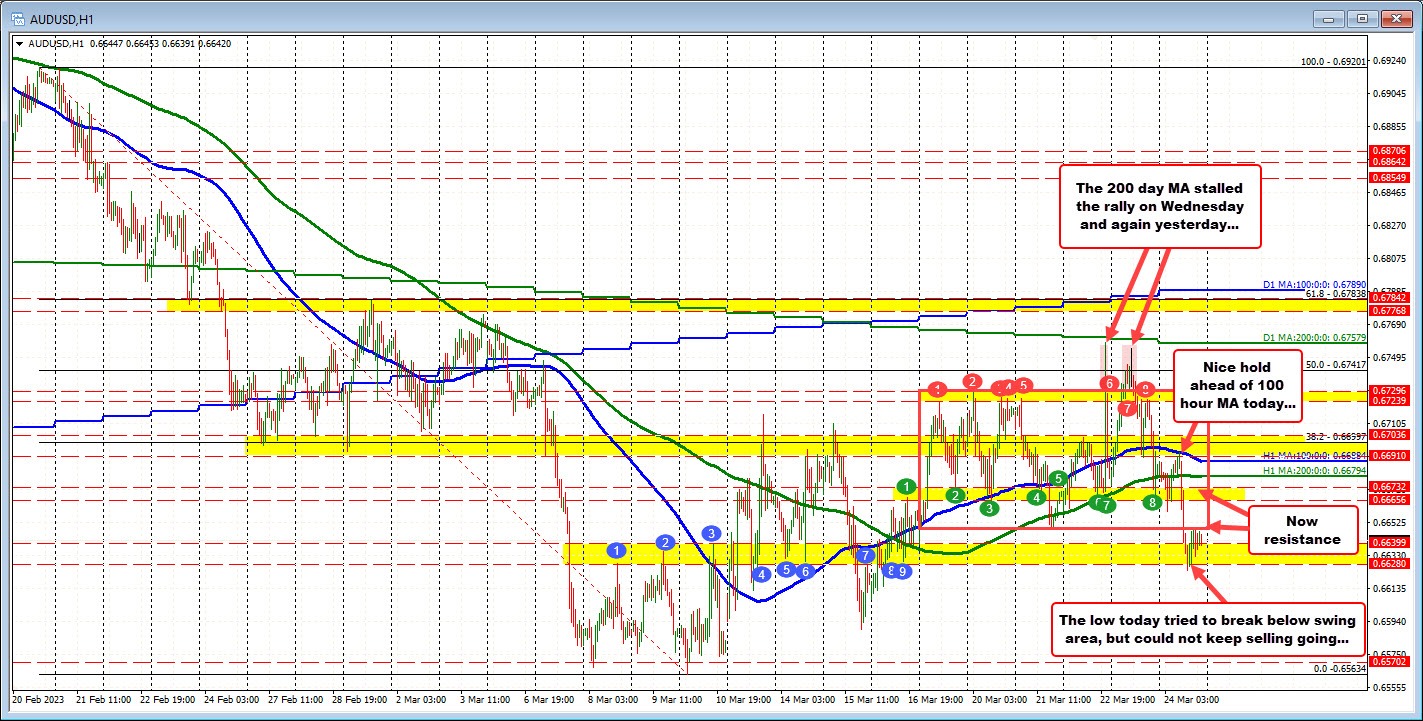Click the green circle marker 1 above the yellow zone

[906, 486]
